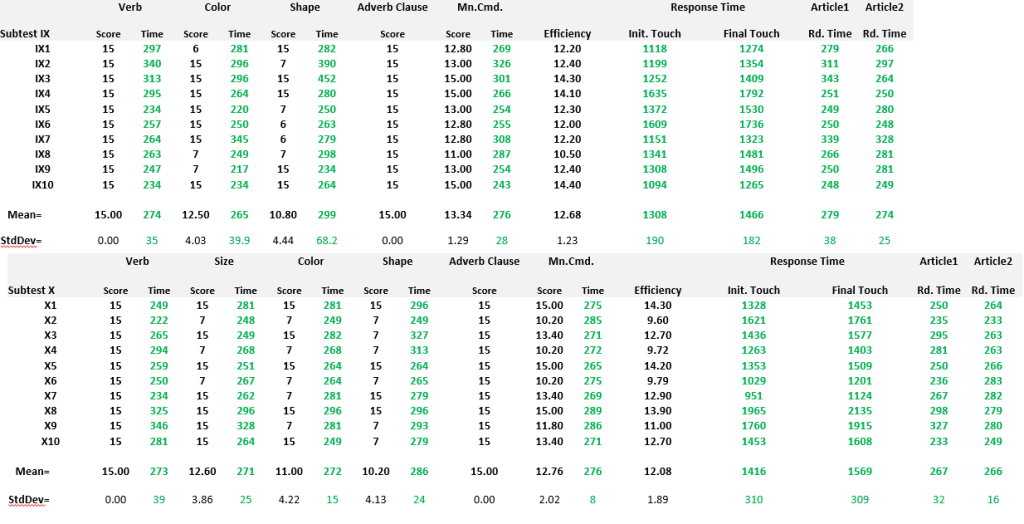Select Final Touch value 1792 in row IX4
This screenshot has height=524, width=1024.
coord(750,94)
